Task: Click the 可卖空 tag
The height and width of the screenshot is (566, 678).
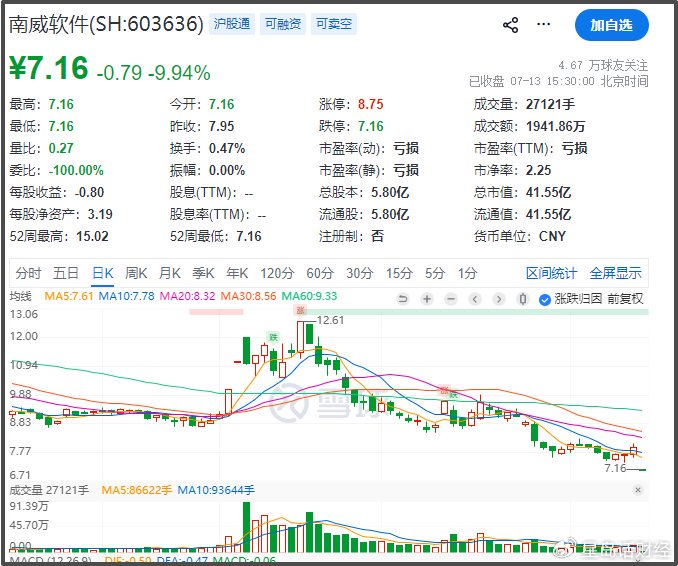Action: tap(333, 24)
